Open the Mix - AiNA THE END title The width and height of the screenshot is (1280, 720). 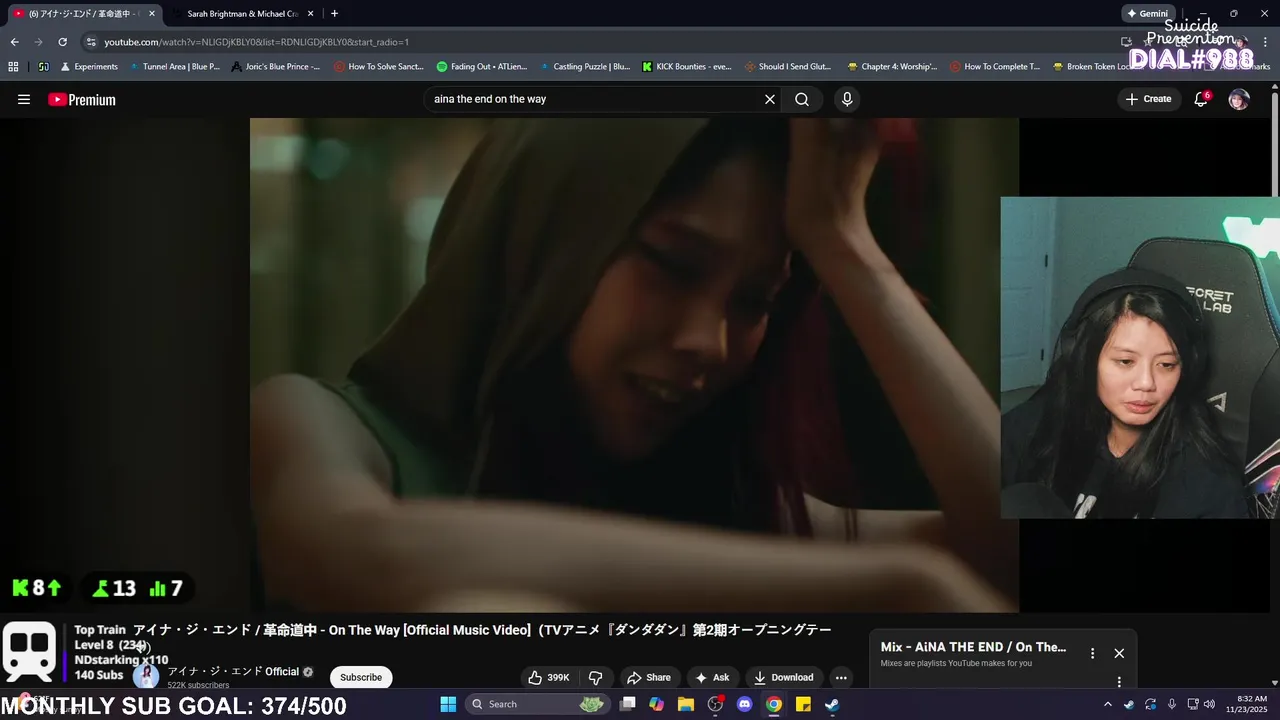click(x=973, y=647)
